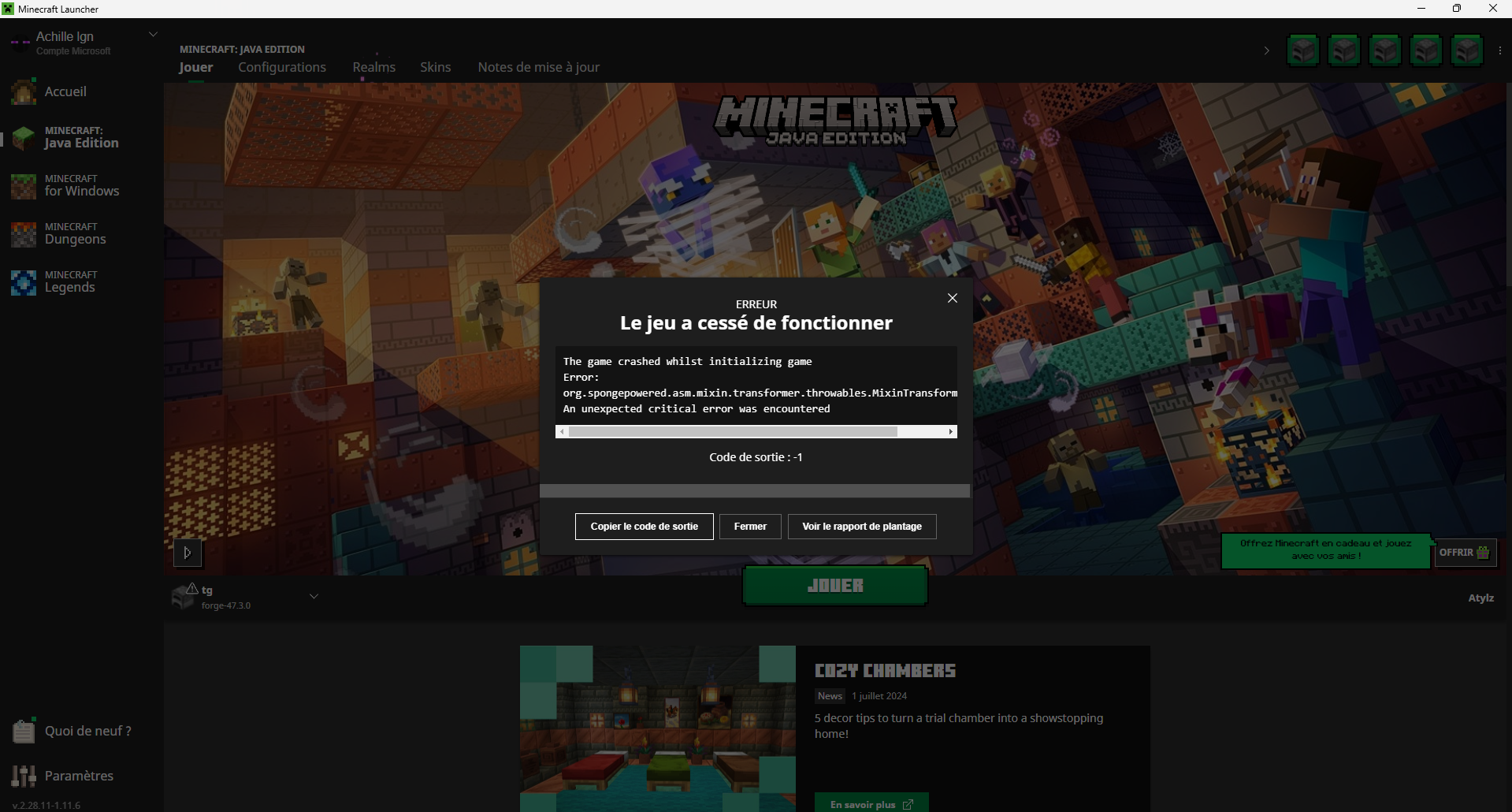This screenshot has height=812, width=1512.
Task: Click the account avatar beside Achille Ign
Action: [20, 43]
